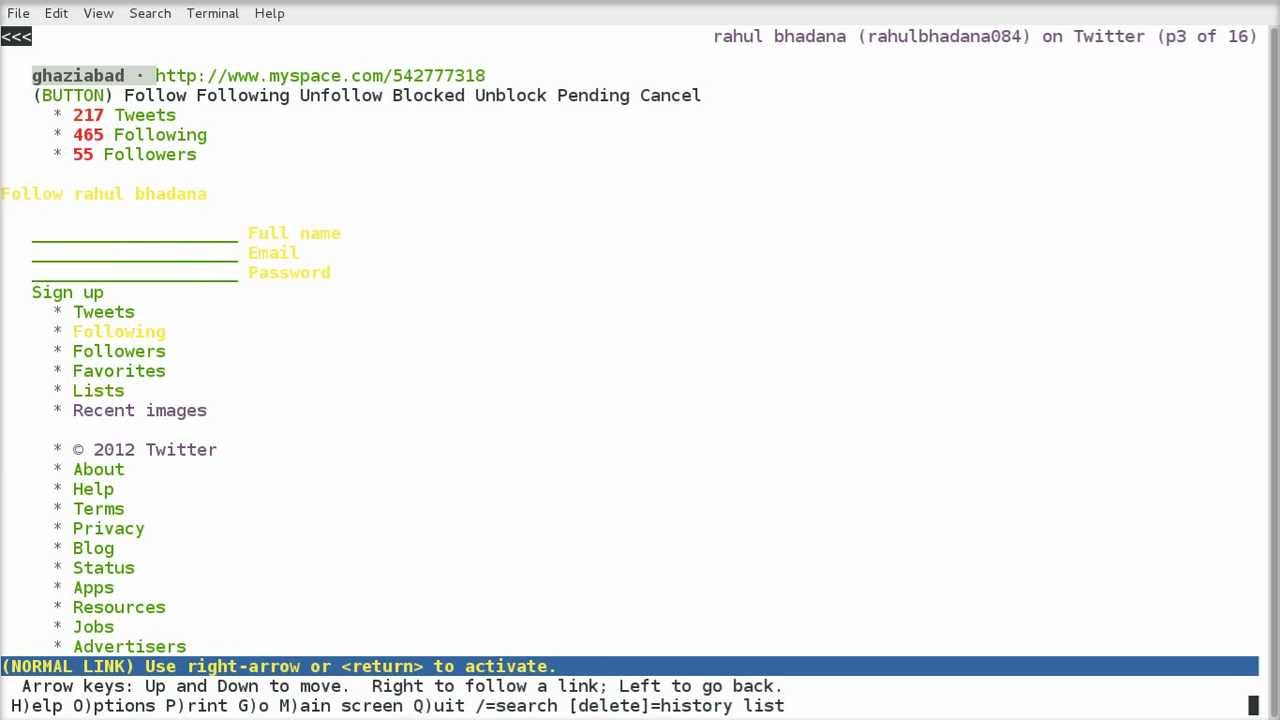Screen dimensions: 1280x720
Task: Open the 217 Tweets link
Action: 124,115
